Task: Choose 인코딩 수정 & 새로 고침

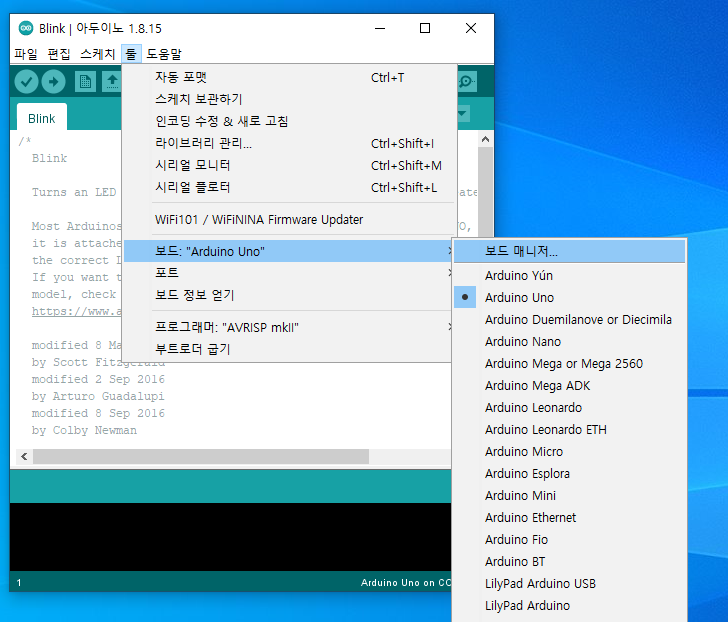Action: [288, 122]
